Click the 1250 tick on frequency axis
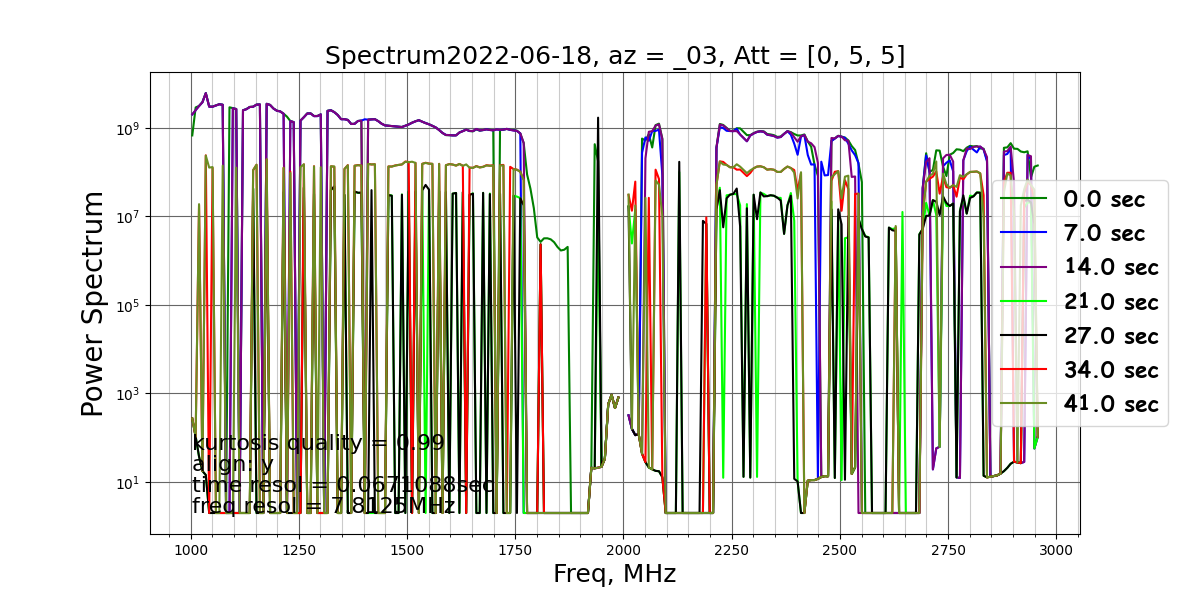Screen dimensions: 1200x600 299,550
